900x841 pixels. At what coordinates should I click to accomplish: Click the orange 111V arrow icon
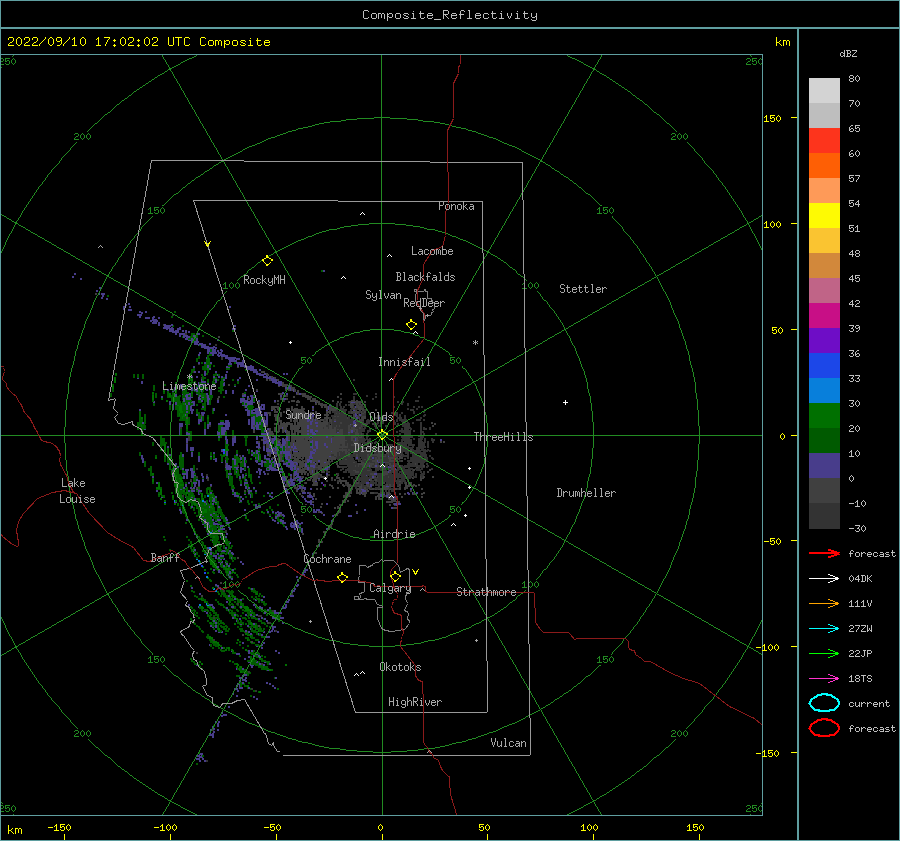[x=824, y=603]
